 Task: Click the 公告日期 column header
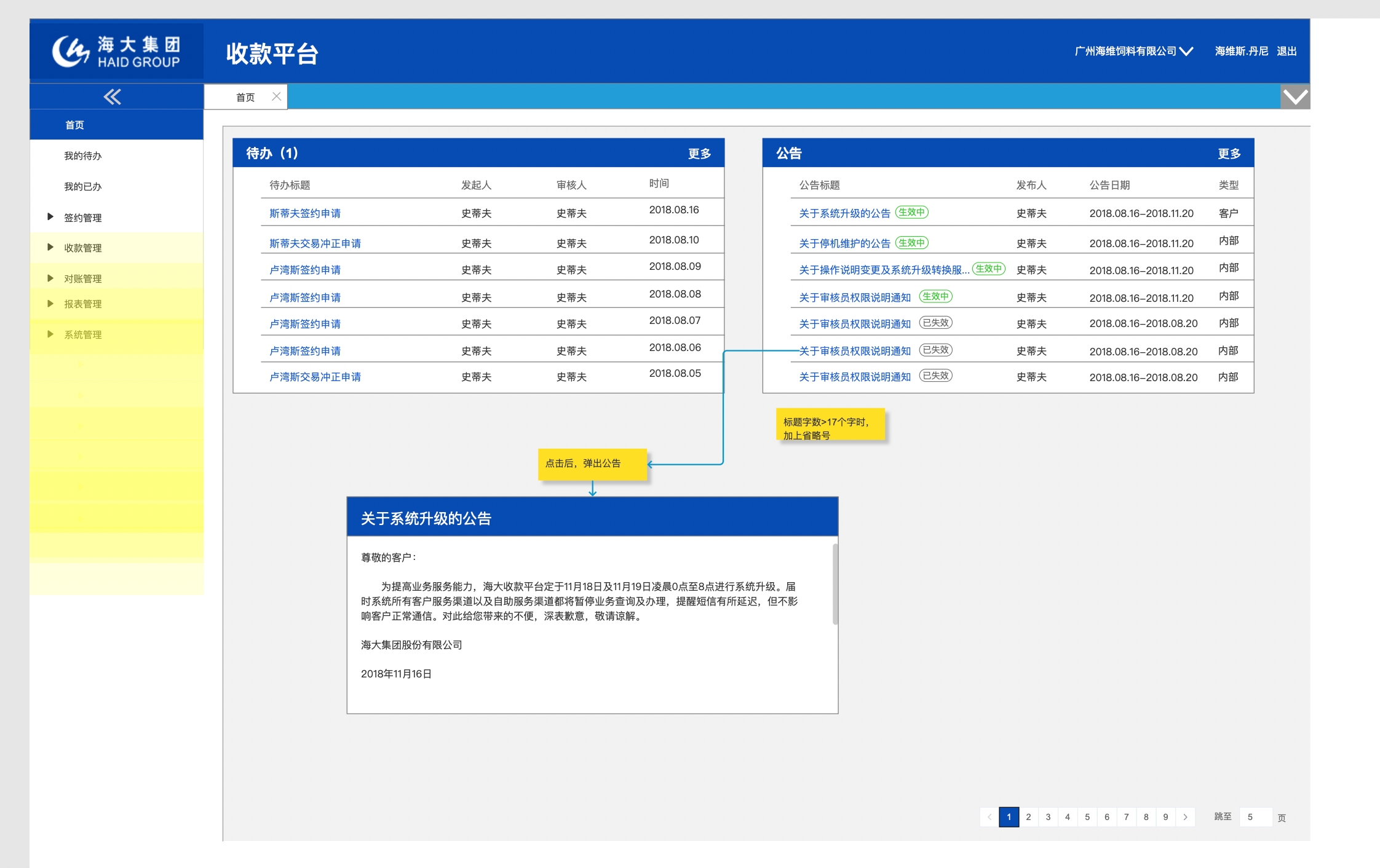coord(1109,185)
